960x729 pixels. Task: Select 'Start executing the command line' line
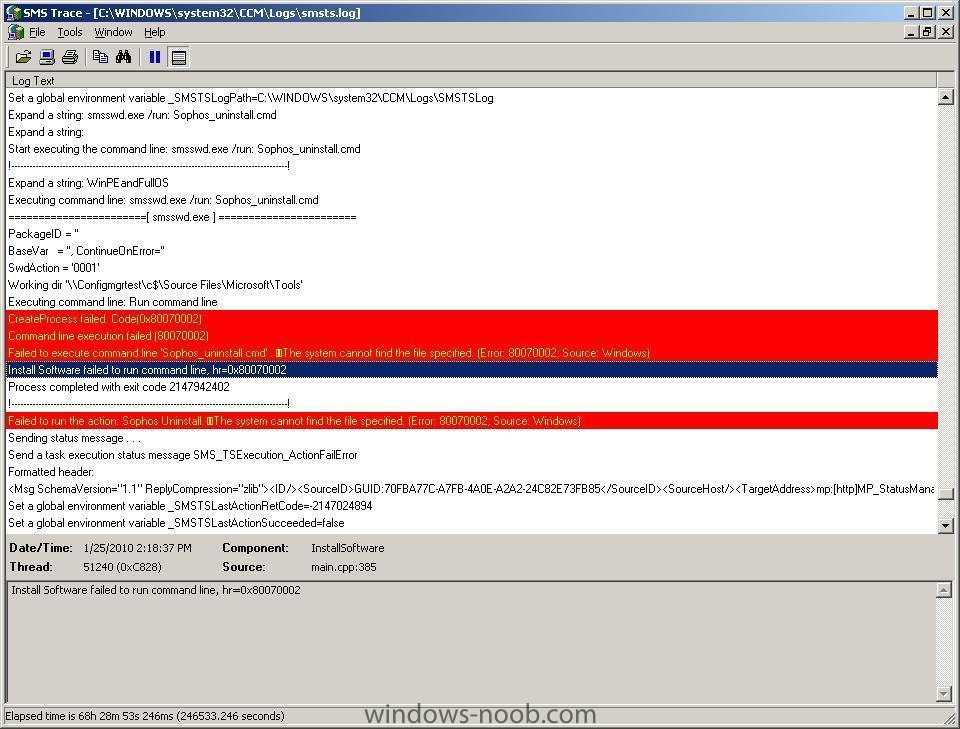click(471, 149)
